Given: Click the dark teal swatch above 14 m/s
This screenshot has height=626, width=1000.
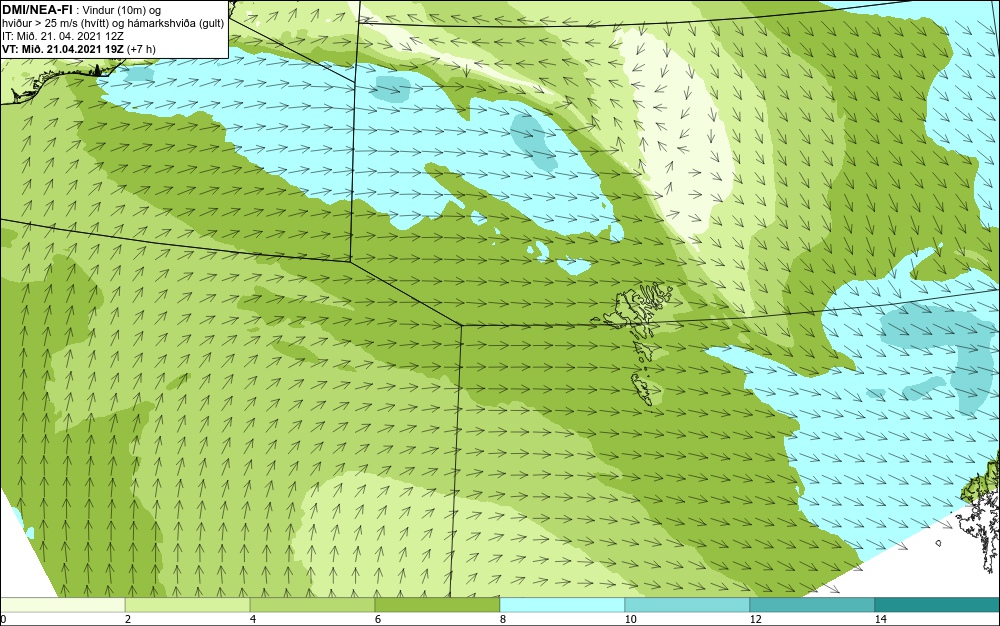Looking at the screenshot, I should coord(937,605).
